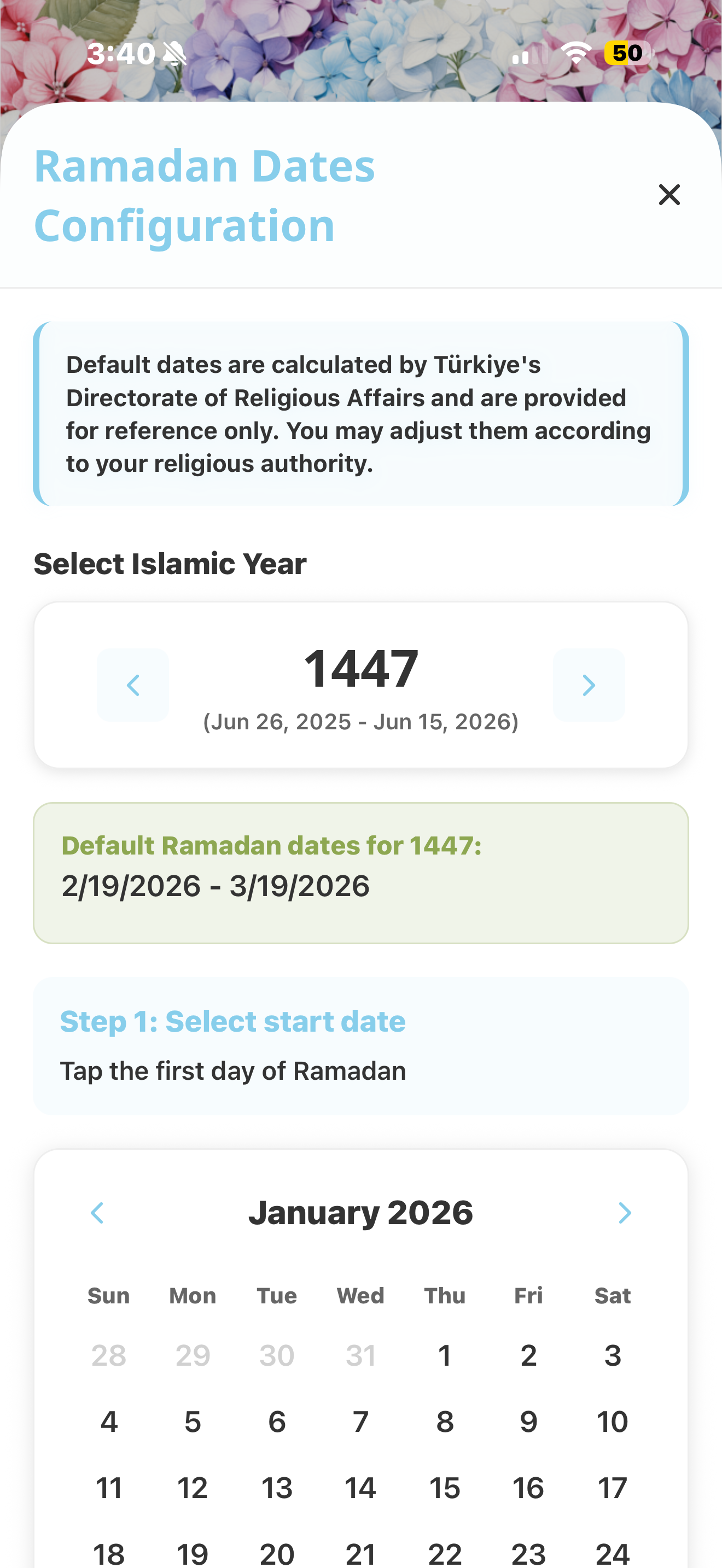722x1568 pixels.
Task: Tap the silent mode bell icon
Action: [x=176, y=54]
